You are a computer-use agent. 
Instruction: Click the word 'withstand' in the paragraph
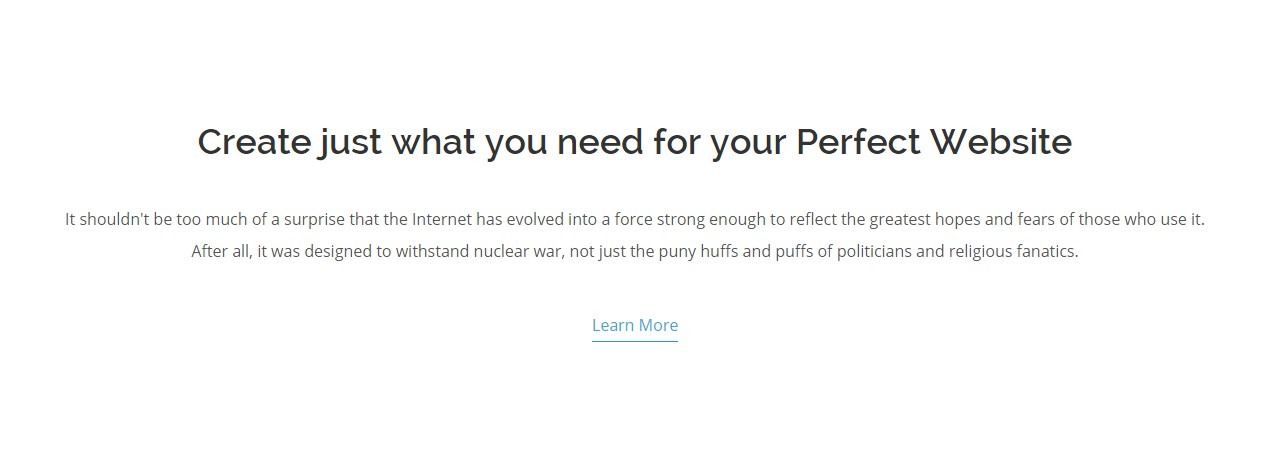pyautogui.click(x=430, y=251)
